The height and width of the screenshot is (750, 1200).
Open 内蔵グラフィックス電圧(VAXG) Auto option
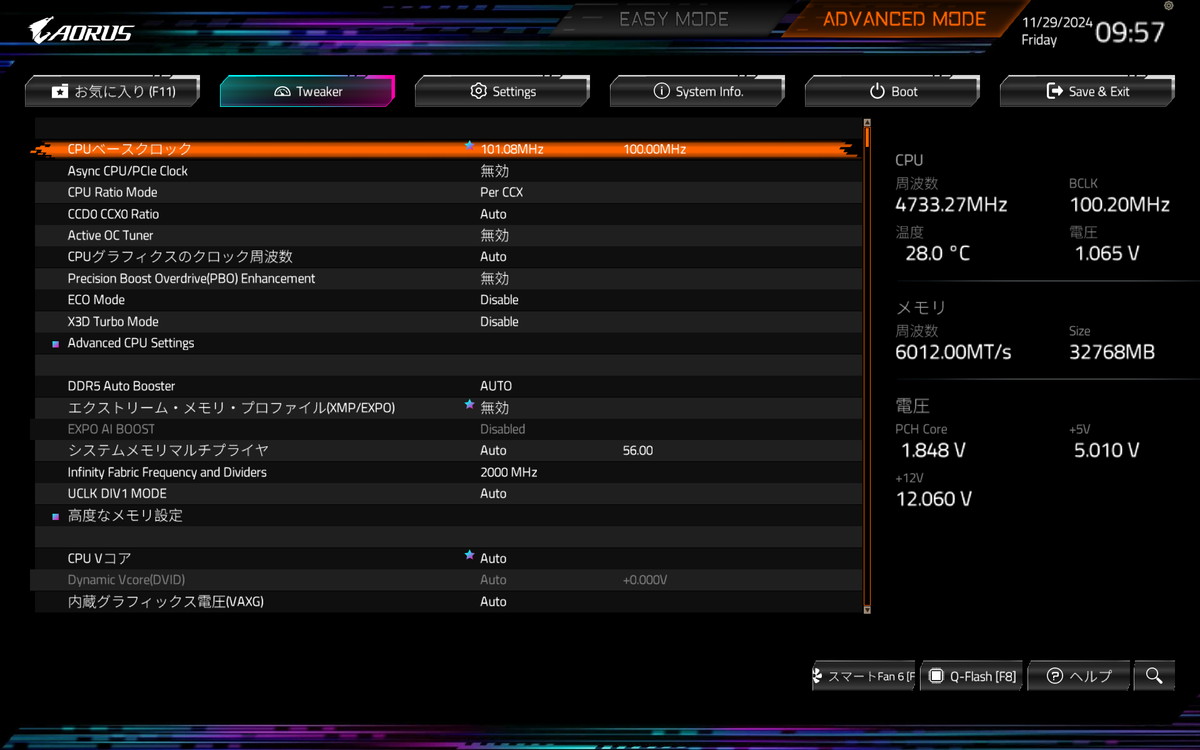tap(493, 602)
